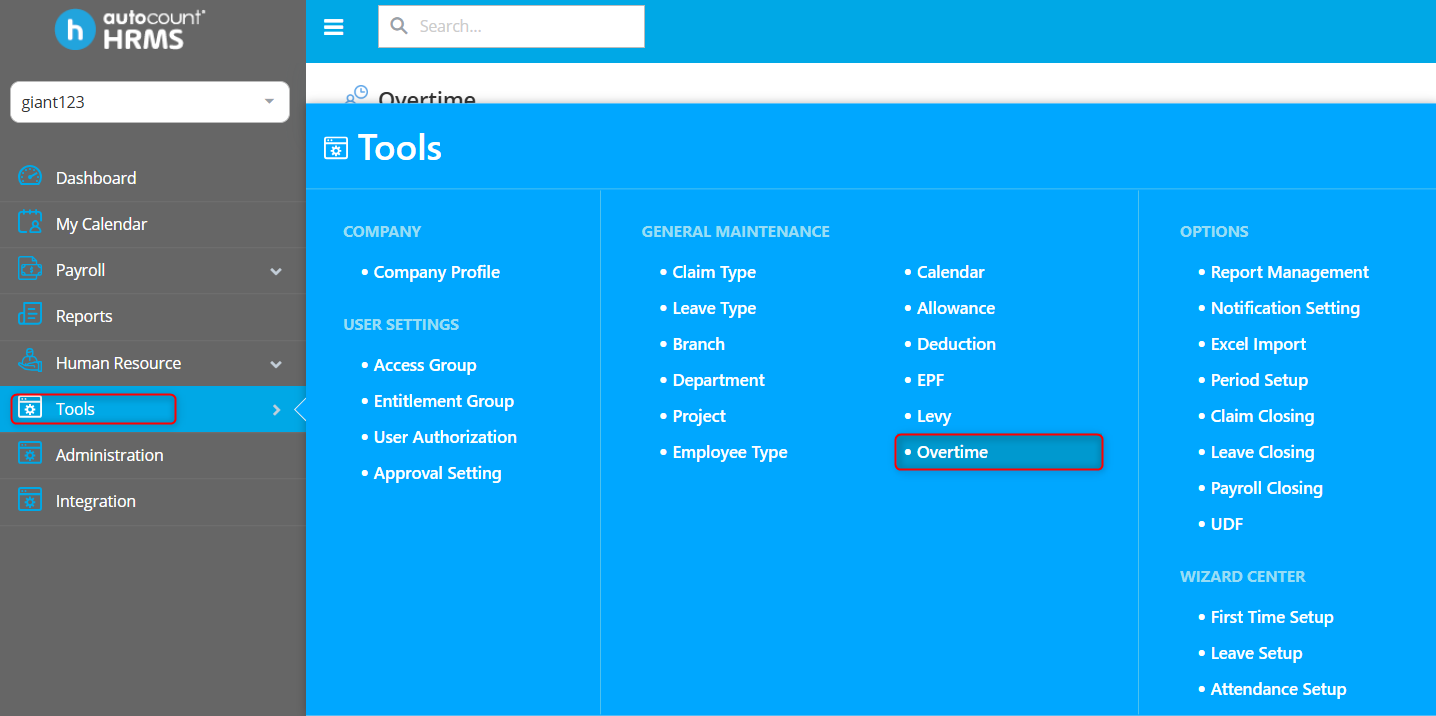Open Levy maintenance link
Image resolution: width=1436 pixels, height=716 pixels.
point(934,416)
